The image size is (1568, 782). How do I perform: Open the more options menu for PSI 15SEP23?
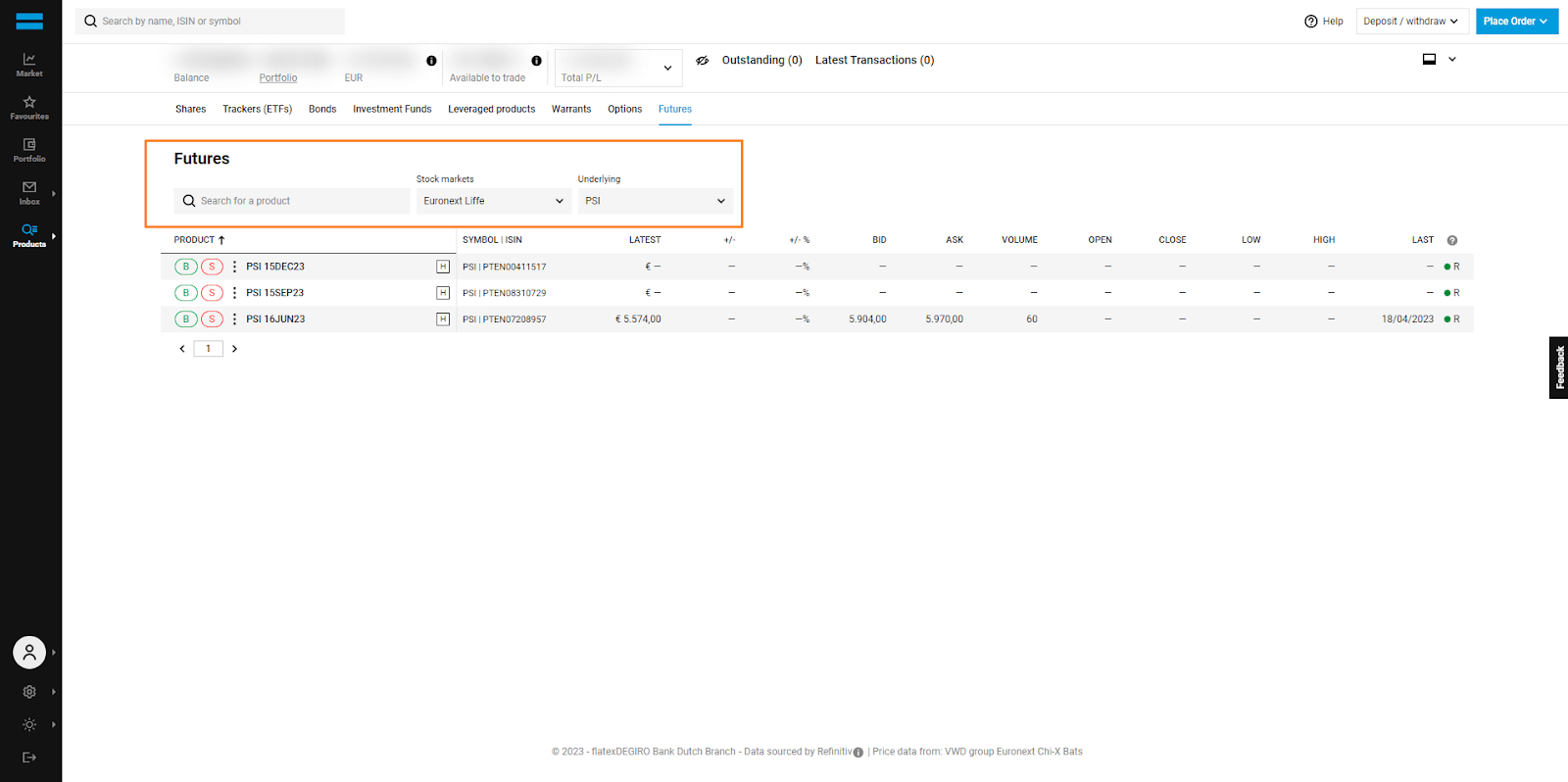(x=234, y=293)
